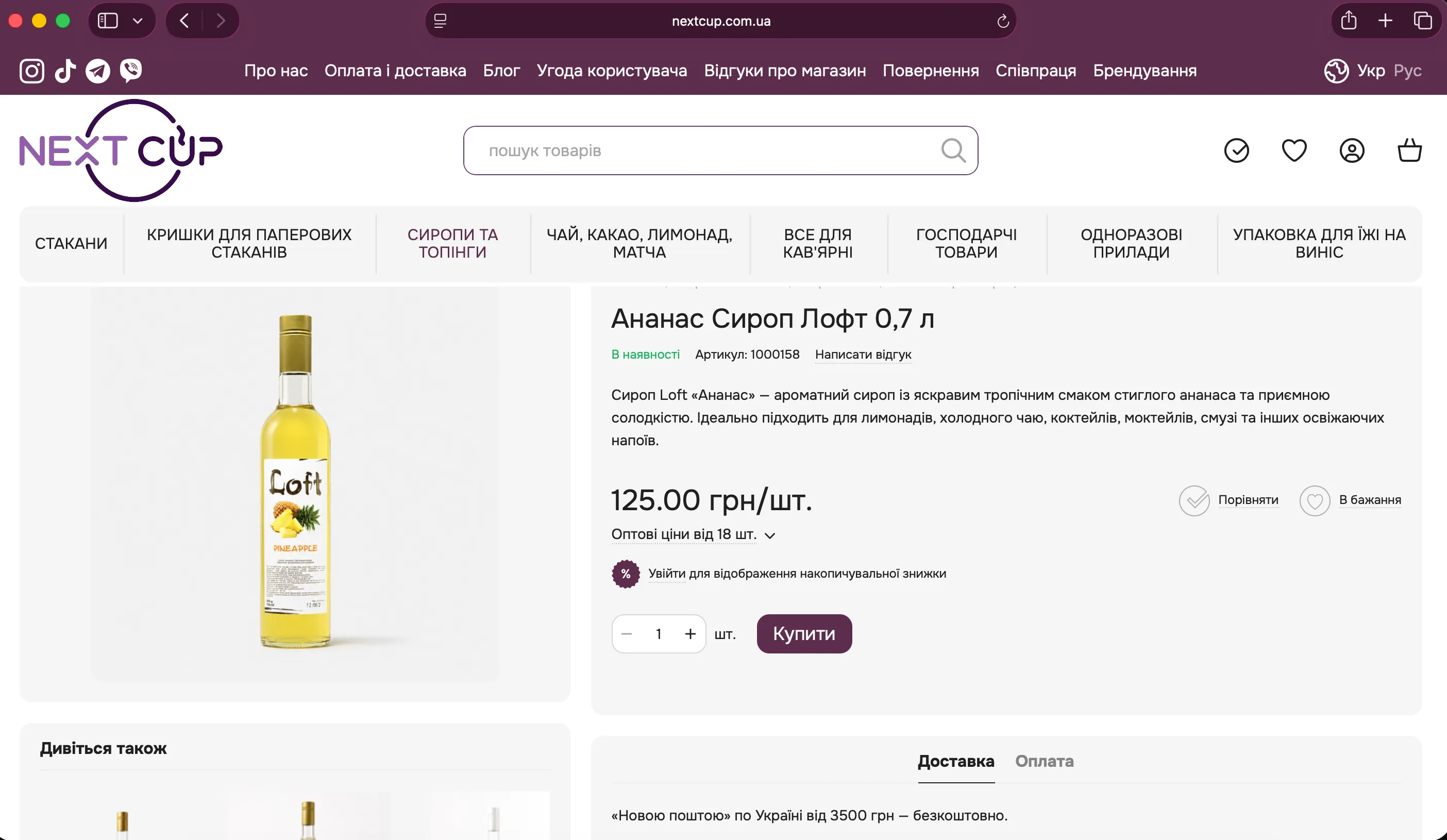1447x840 pixels.
Task: Open Оплата і доставка link
Action: point(395,71)
